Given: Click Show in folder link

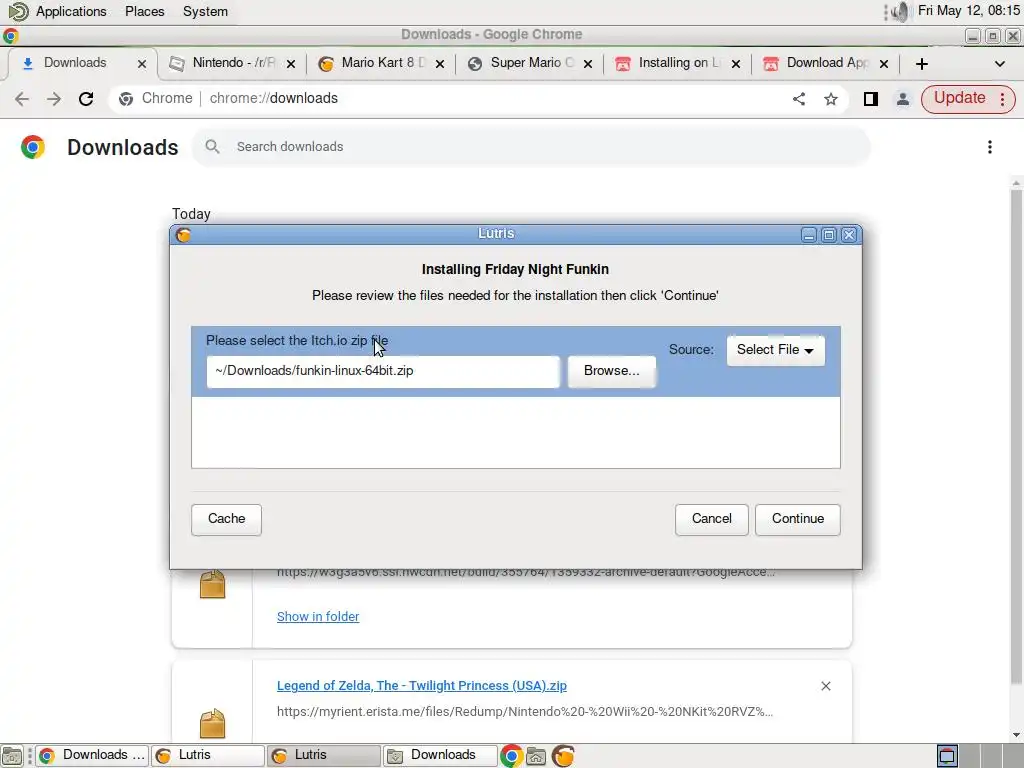Looking at the screenshot, I should 318,616.
